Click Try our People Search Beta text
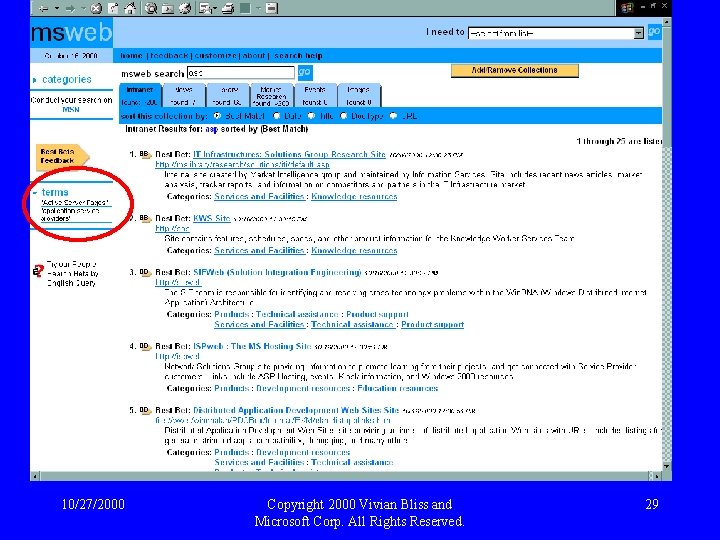 [73, 274]
